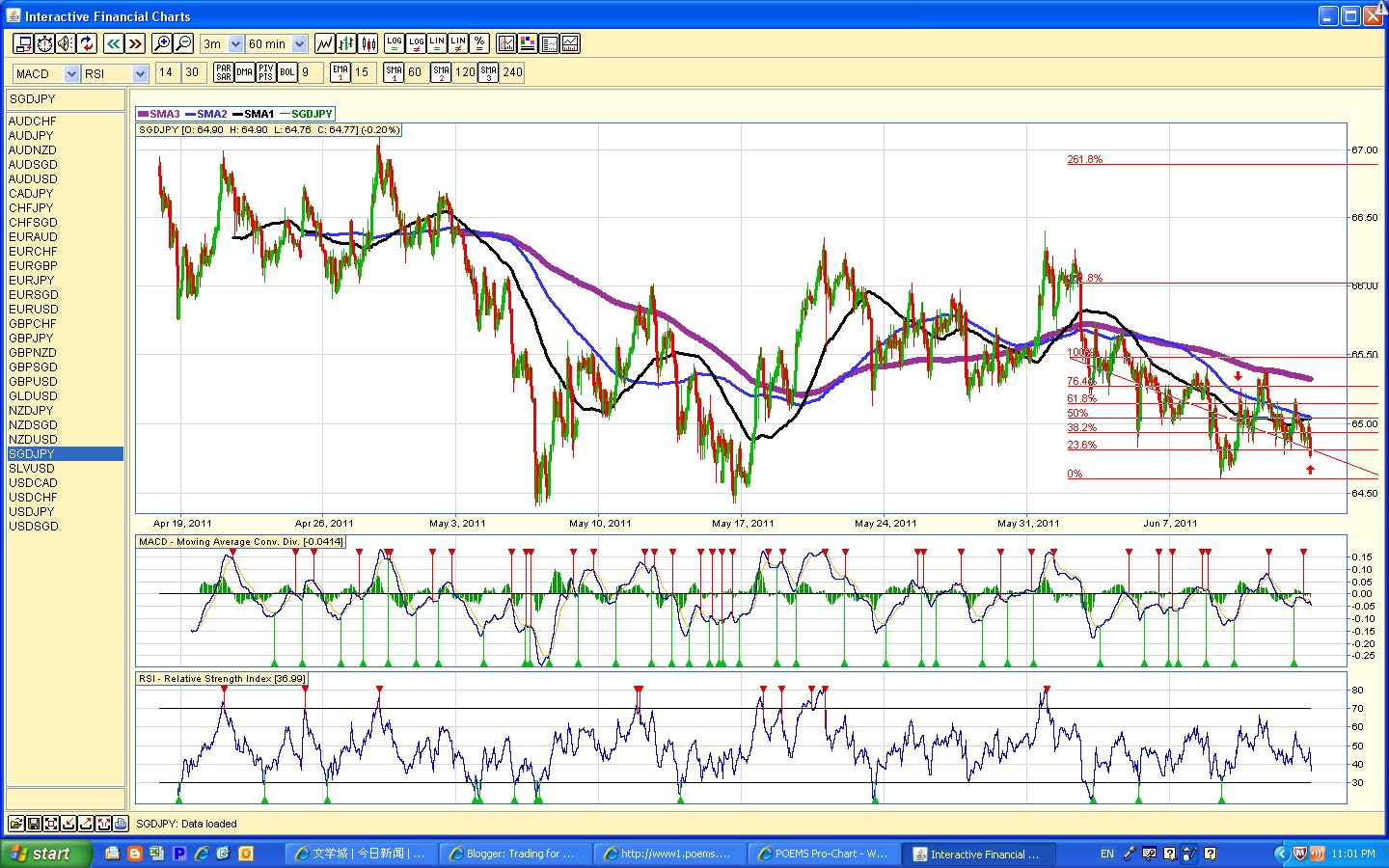This screenshot has height=868, width=1389.
Task: Click the SGDJPY symbol input field
Action: click(66, 99)
